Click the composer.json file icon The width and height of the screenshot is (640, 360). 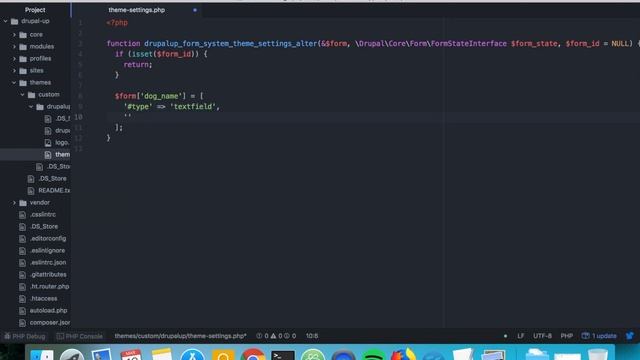tap(22, 322)
